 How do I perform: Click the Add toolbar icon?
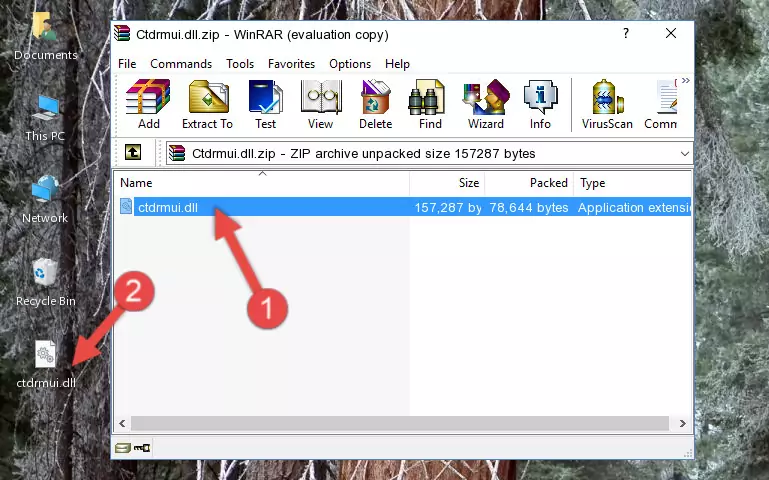[x=148, y=104]
